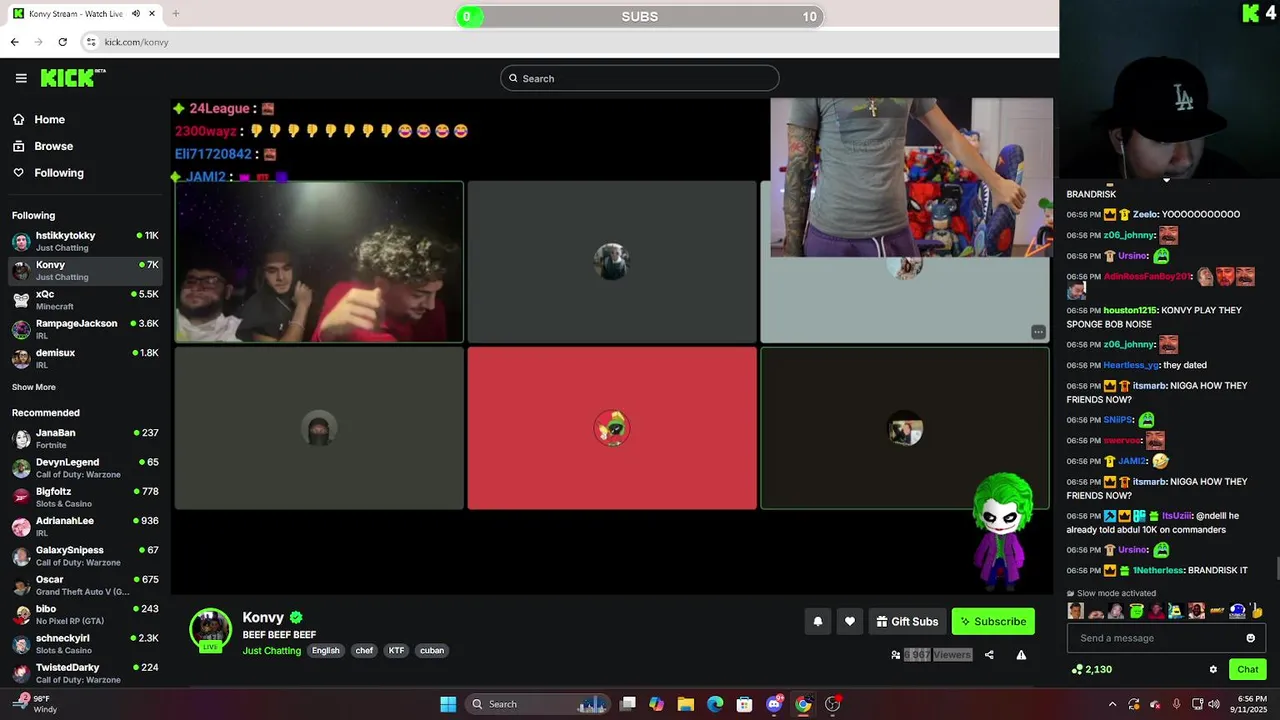This screenshot has height=720, width=1280.
Task: Open RampageJackson IRL channel
Action: [85, 329]
